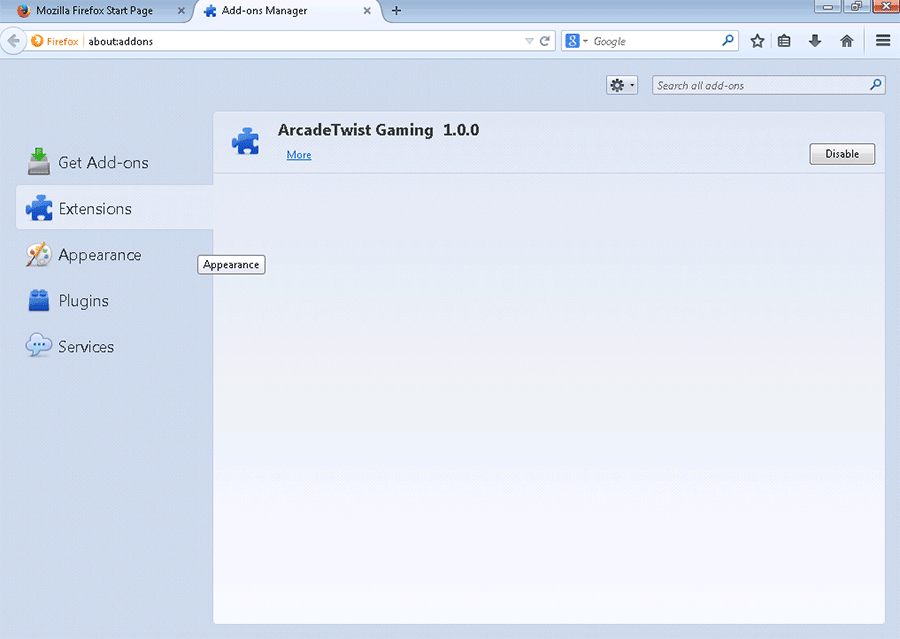
Task: Open the Services category
Action: (85, 347)
